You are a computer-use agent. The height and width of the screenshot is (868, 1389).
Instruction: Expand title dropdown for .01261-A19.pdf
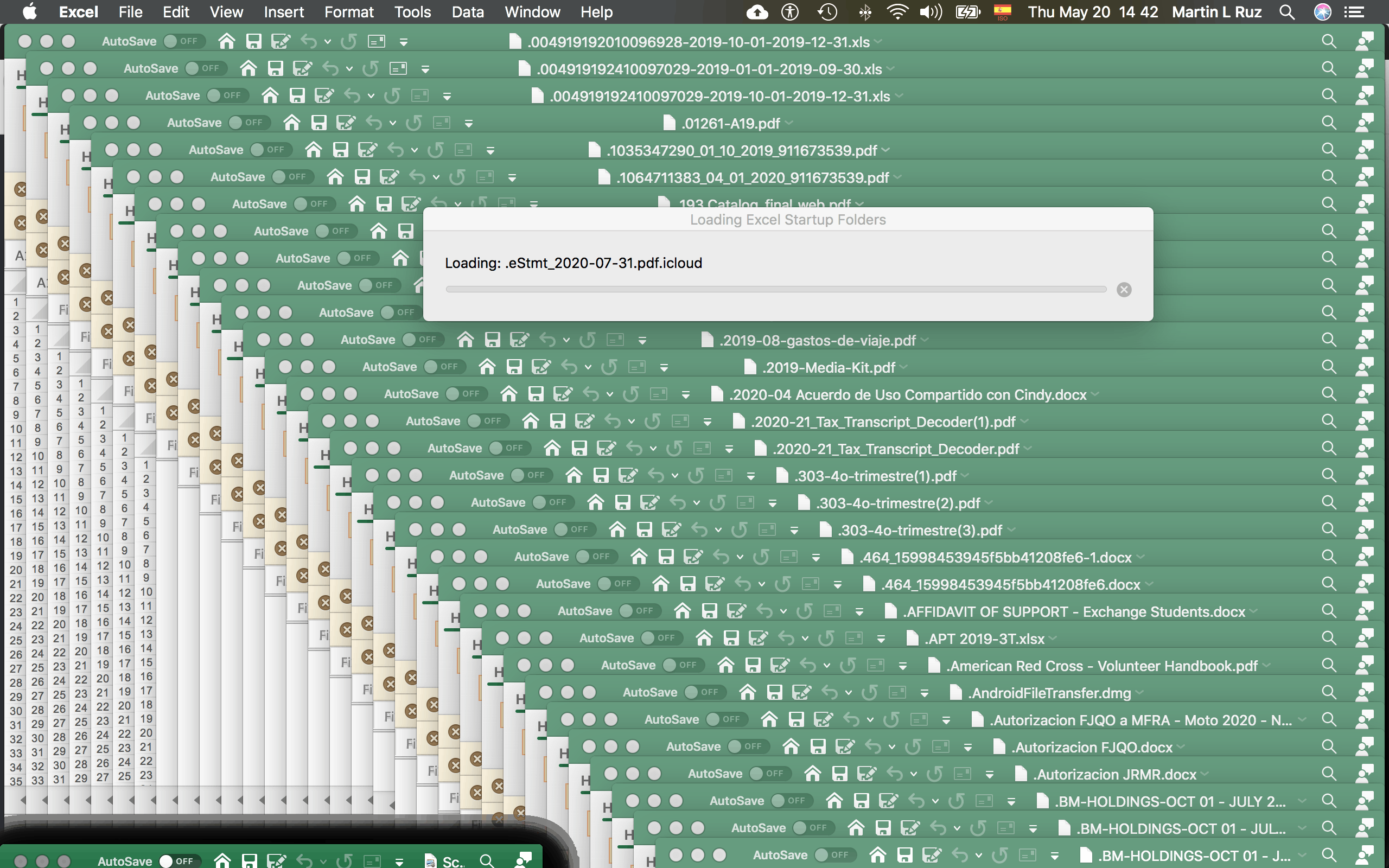pyautogui.click(x=789, y=123)
